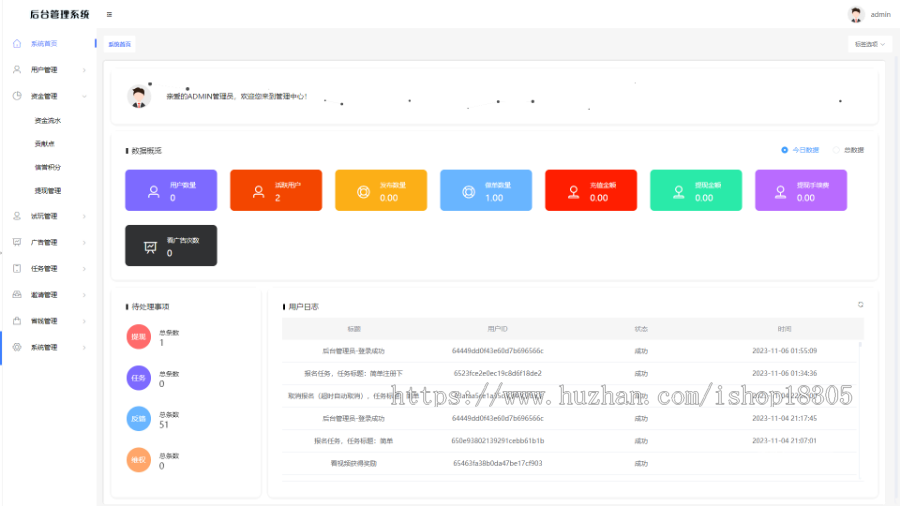
Task: Refresh the 用户日志 panel
Action: point(860,305)
